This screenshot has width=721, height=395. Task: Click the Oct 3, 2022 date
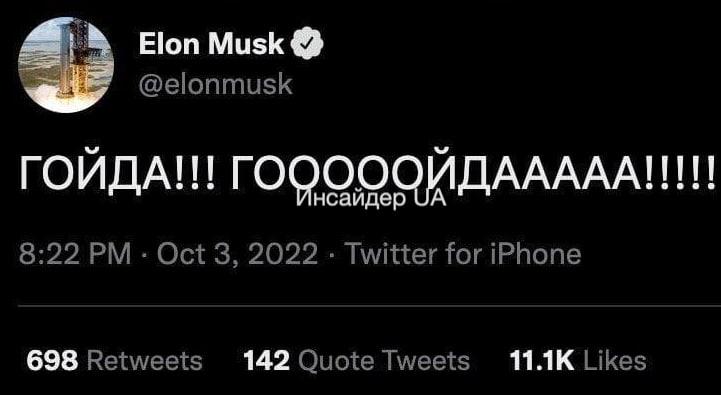tap(237, 254)
